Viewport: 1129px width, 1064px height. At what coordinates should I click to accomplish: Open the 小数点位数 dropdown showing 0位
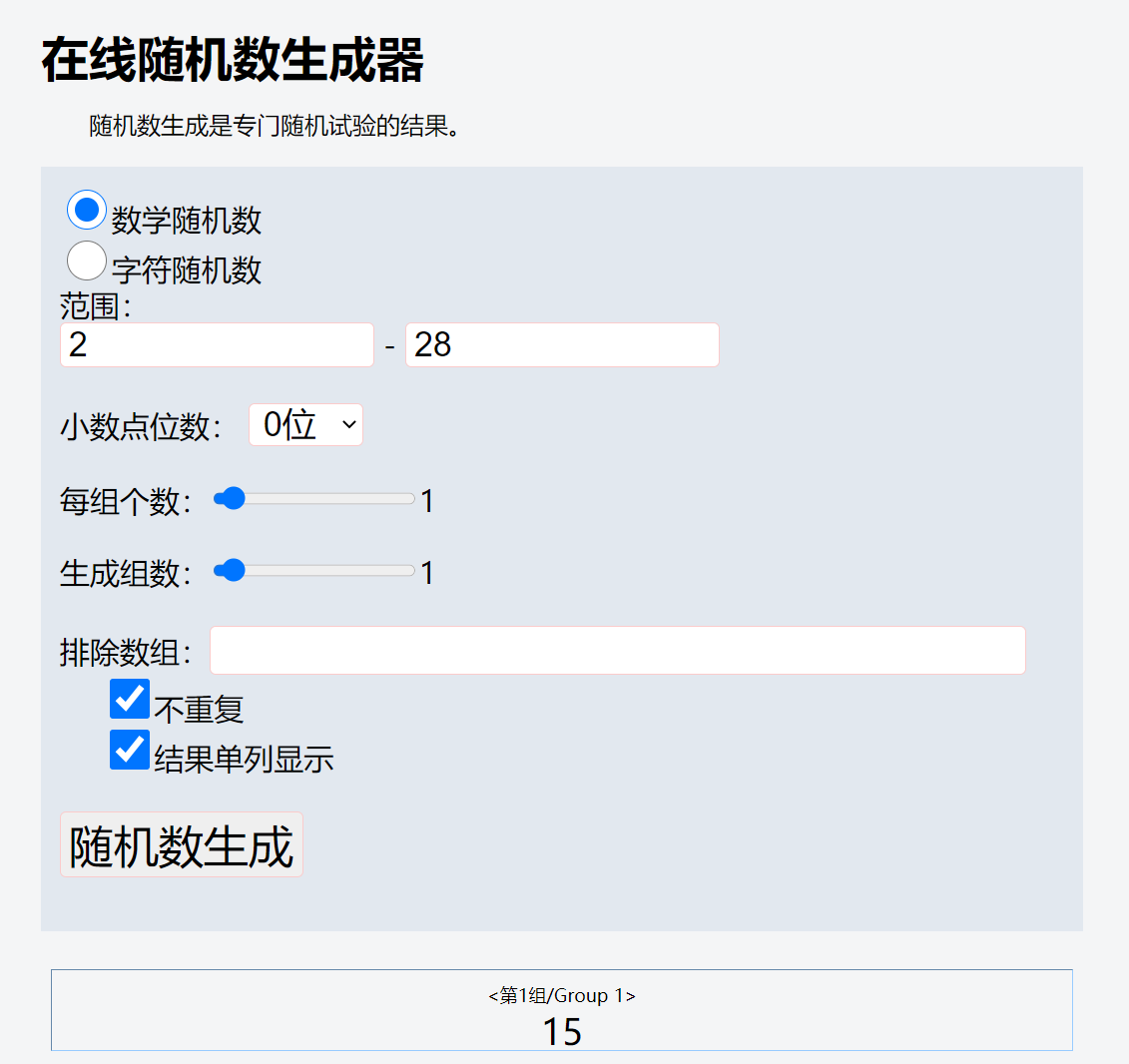point(306,425)
